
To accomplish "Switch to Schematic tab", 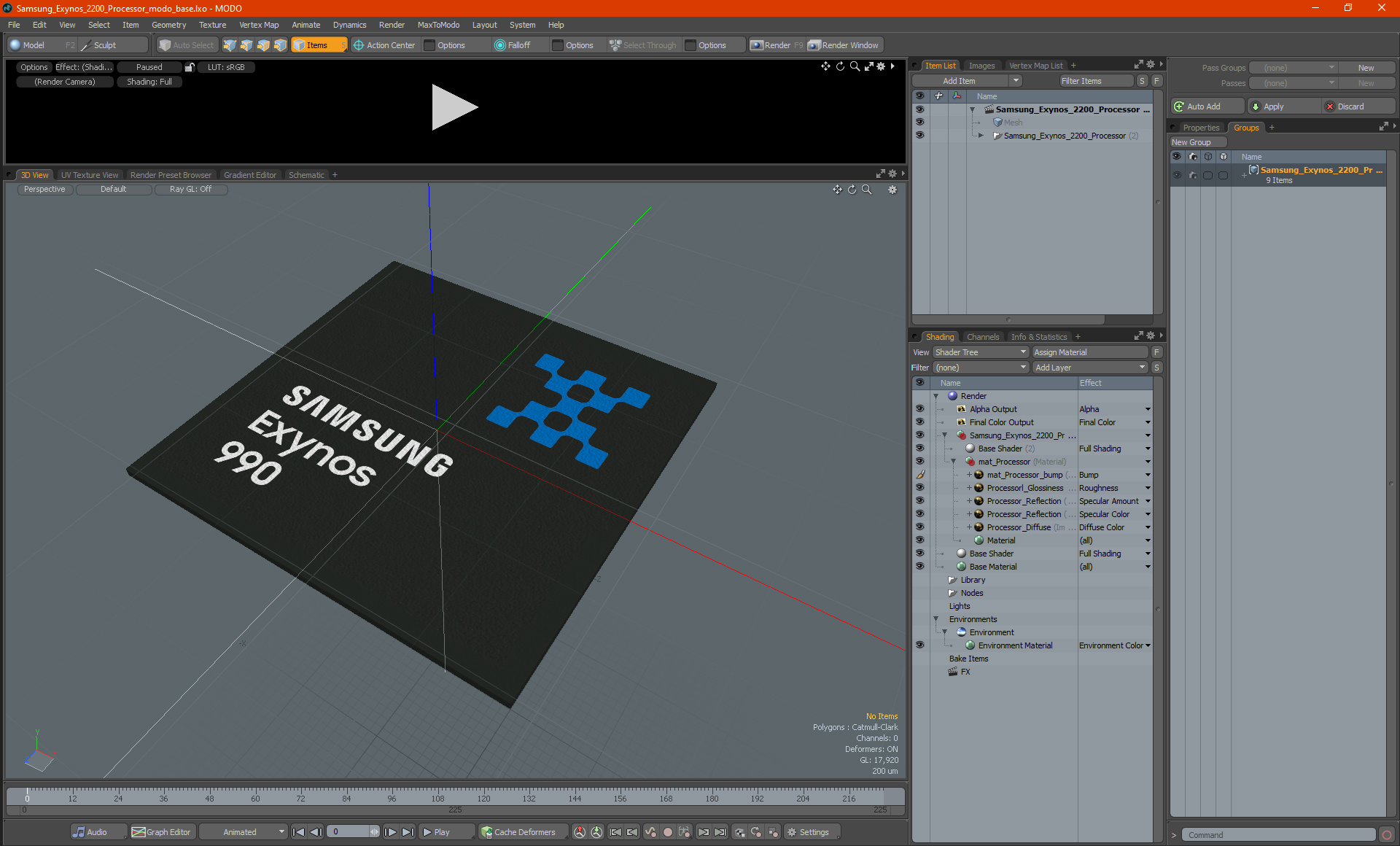I will click(x=306, y=175).
